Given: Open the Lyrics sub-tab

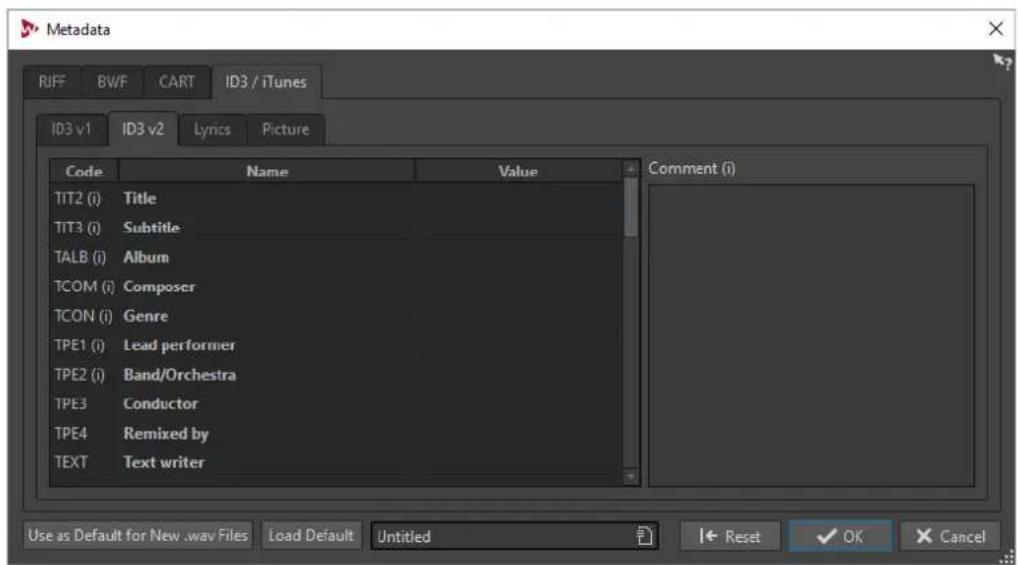Looking at the screenshot, I should (x=212, y=129).
